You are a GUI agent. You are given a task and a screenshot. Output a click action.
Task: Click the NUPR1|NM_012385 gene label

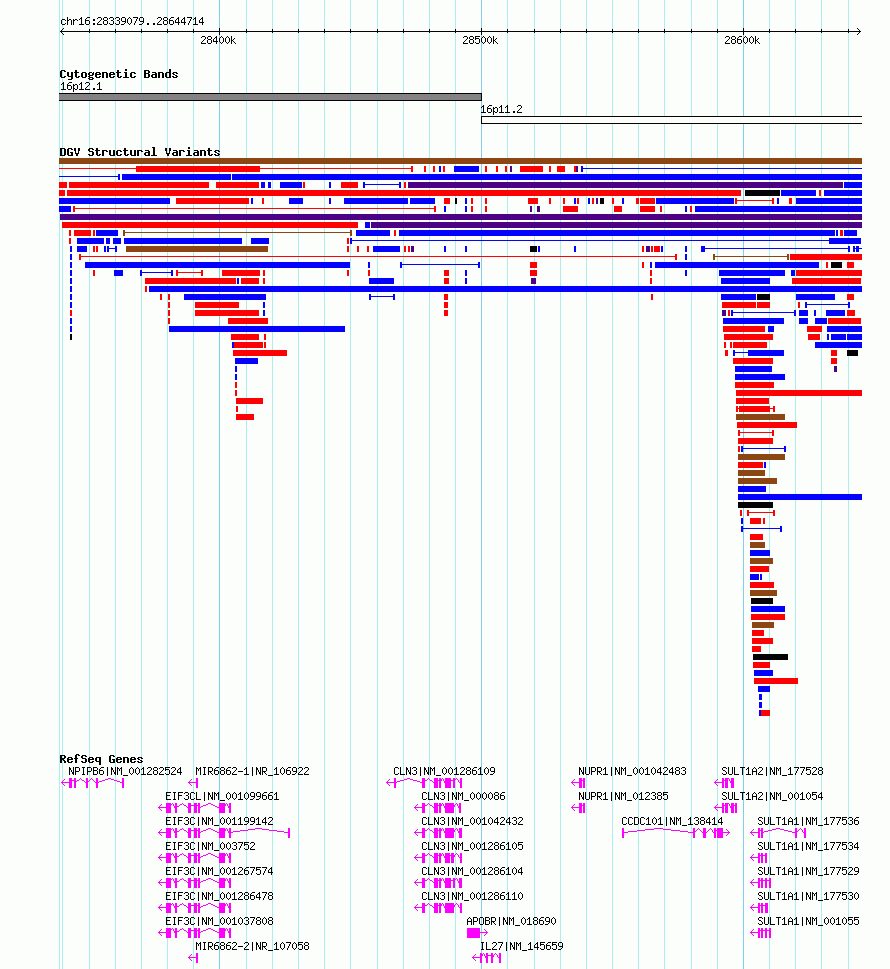[x=623, y=797]
